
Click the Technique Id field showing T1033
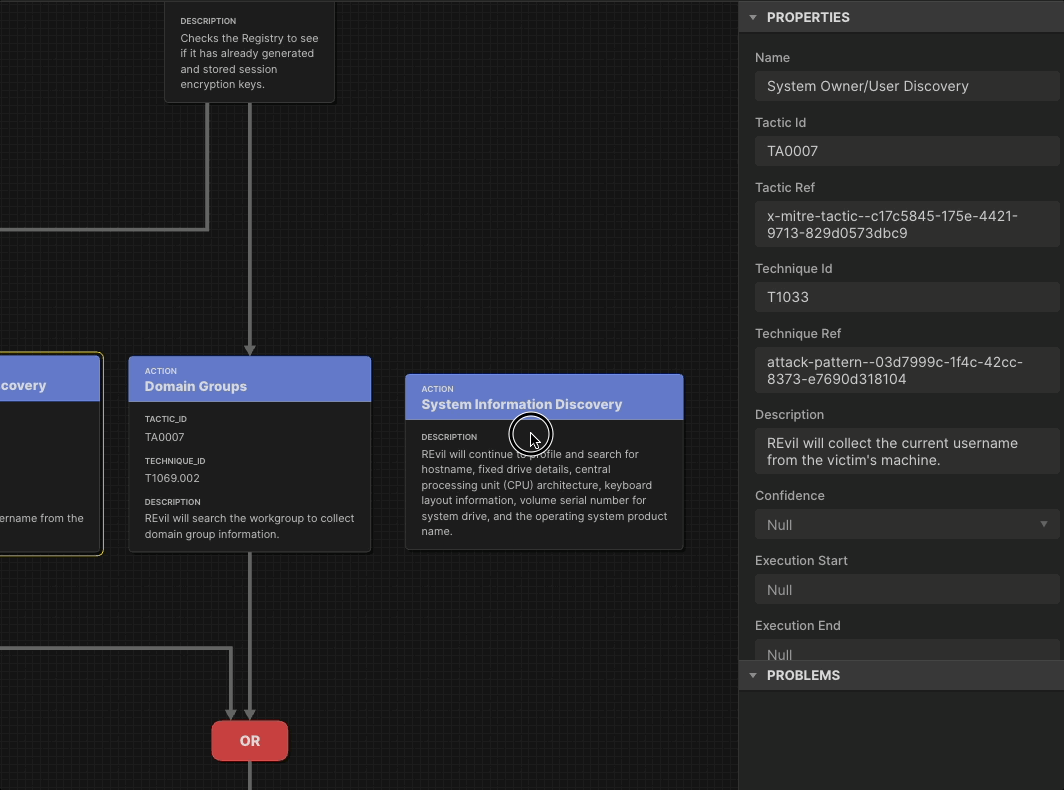tap(907, 297)
